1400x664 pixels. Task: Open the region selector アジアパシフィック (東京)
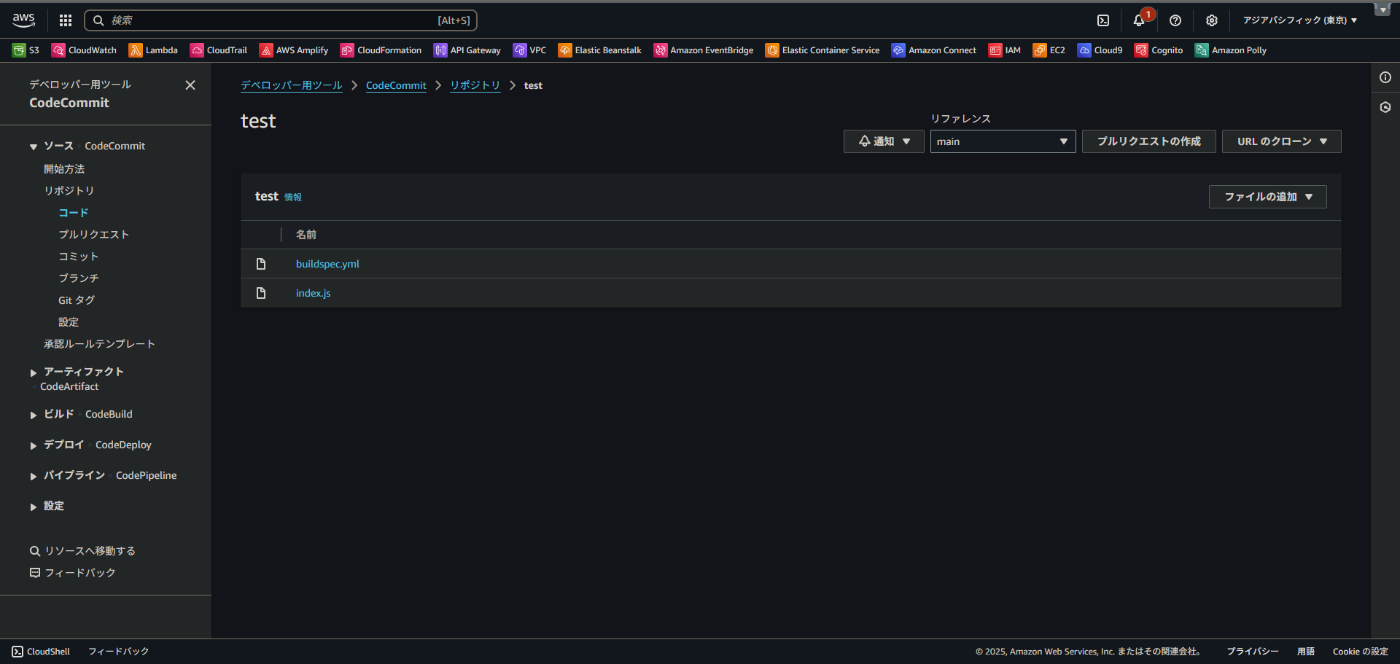click(x=1300, y=20)
